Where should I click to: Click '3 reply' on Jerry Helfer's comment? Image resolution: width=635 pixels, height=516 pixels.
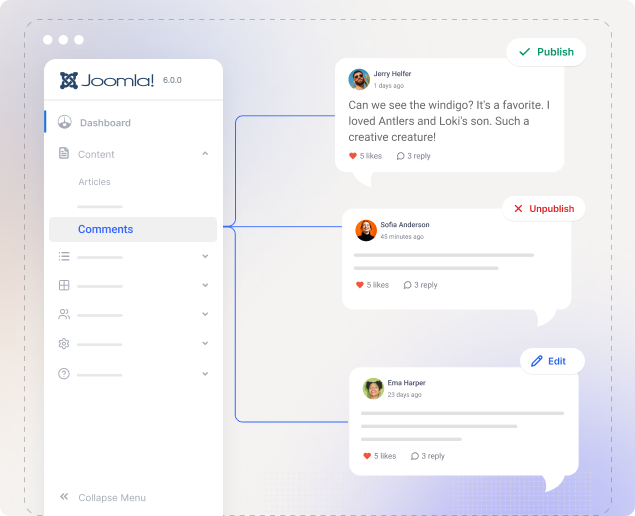[419, 156]
